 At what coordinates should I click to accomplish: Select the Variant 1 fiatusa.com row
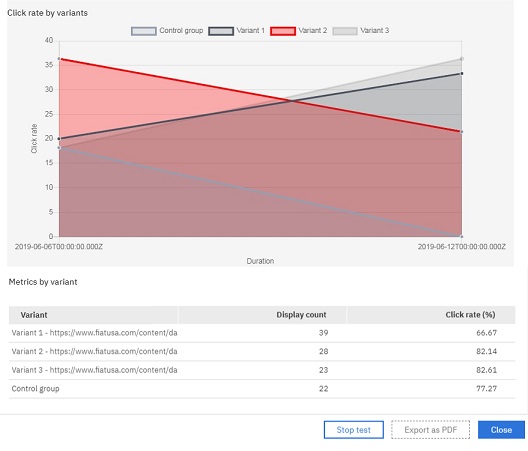[x=262, y=333]
